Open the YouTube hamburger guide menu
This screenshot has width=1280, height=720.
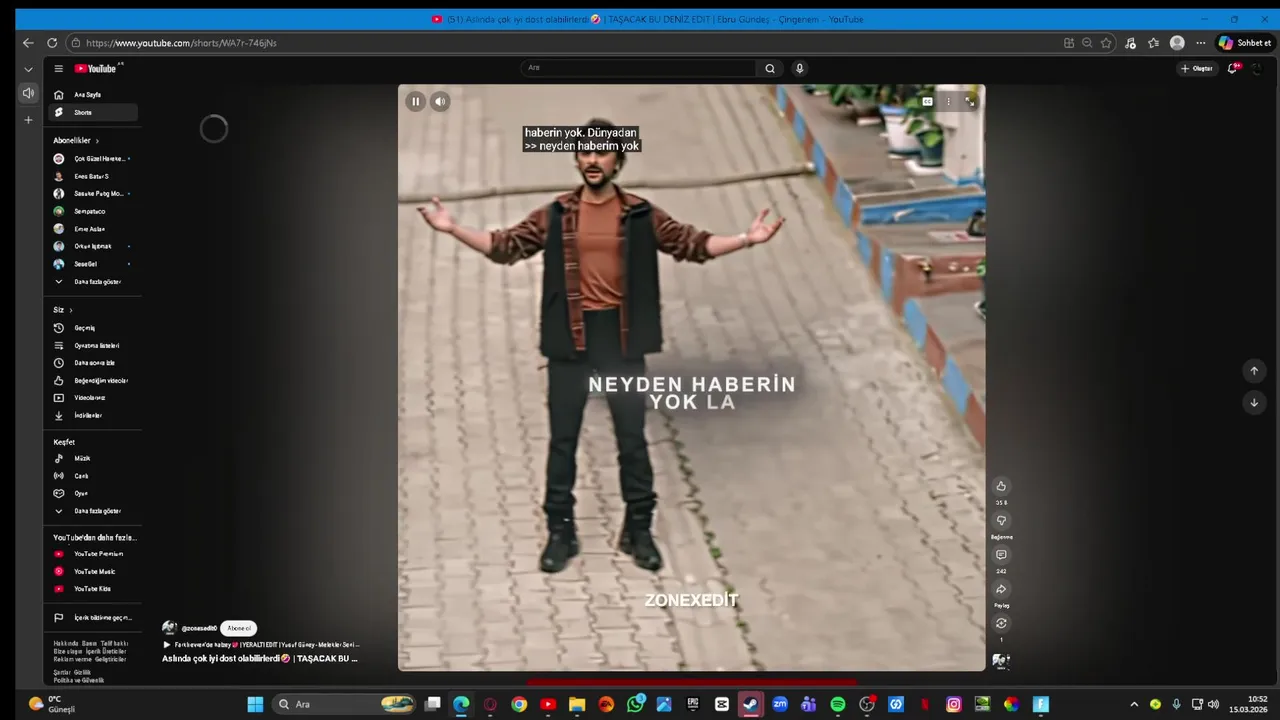(x=59, y=69)
